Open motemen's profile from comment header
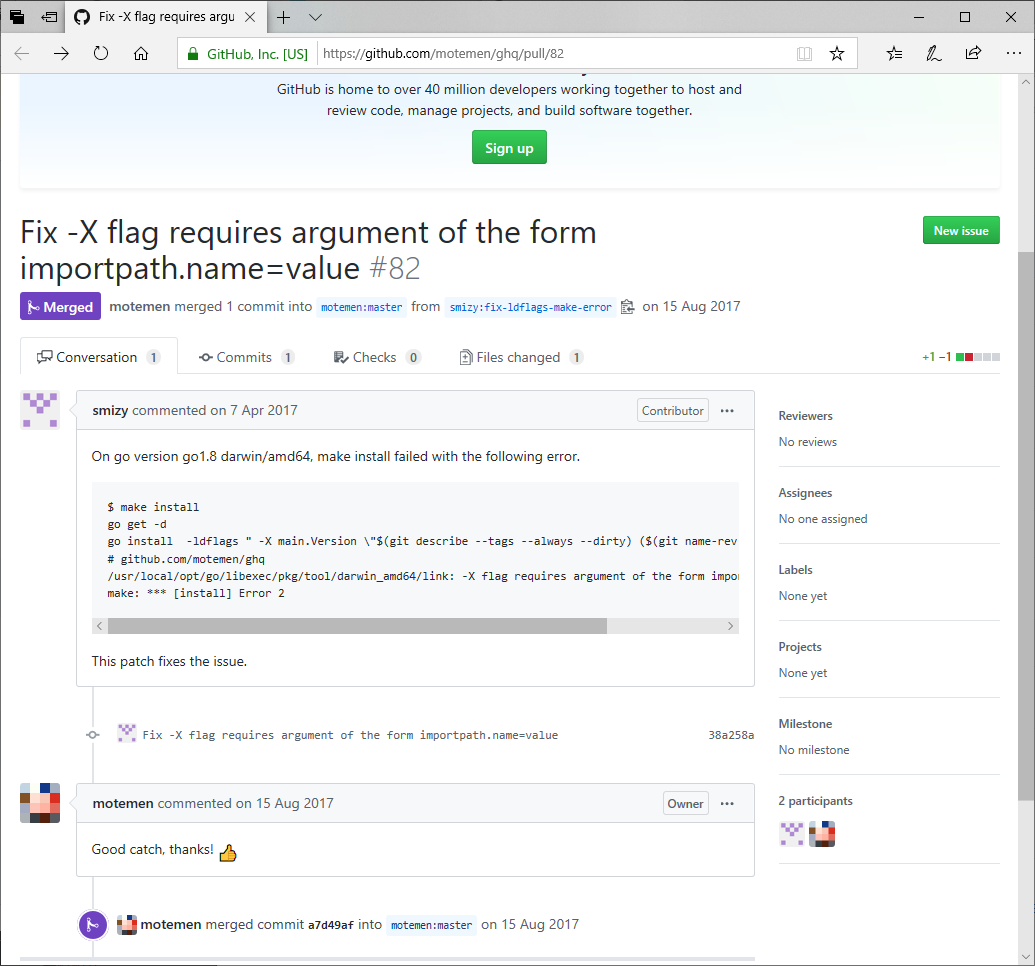 (123, 804)
